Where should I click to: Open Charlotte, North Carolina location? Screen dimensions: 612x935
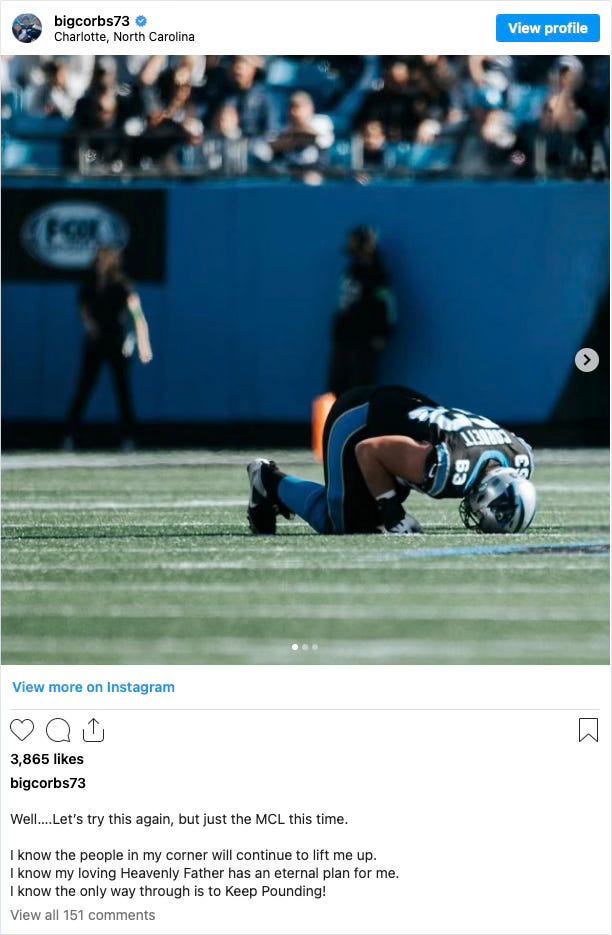click(x=124, y=36)
